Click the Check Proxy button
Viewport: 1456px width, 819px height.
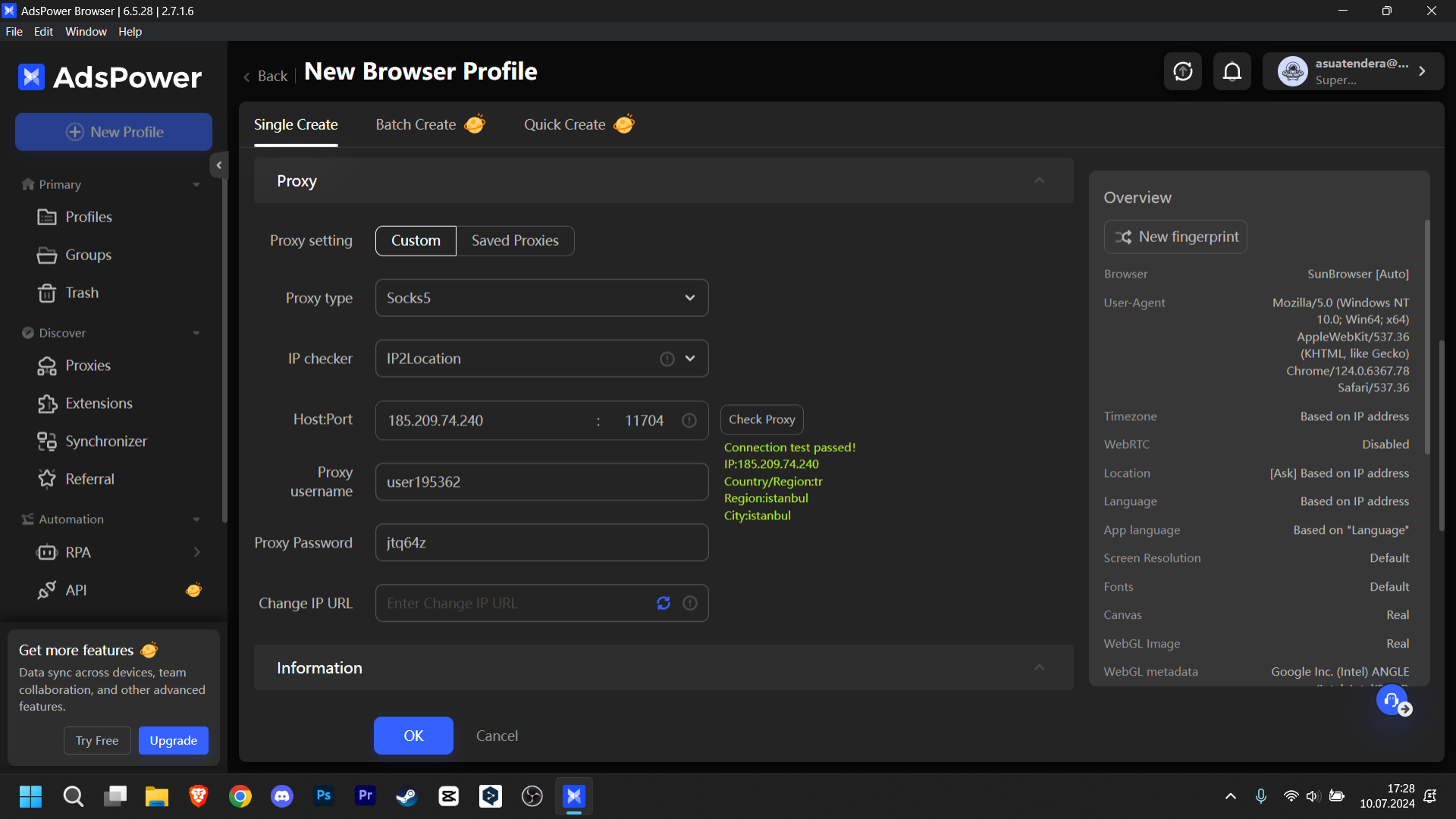click(x=761, y=420)
